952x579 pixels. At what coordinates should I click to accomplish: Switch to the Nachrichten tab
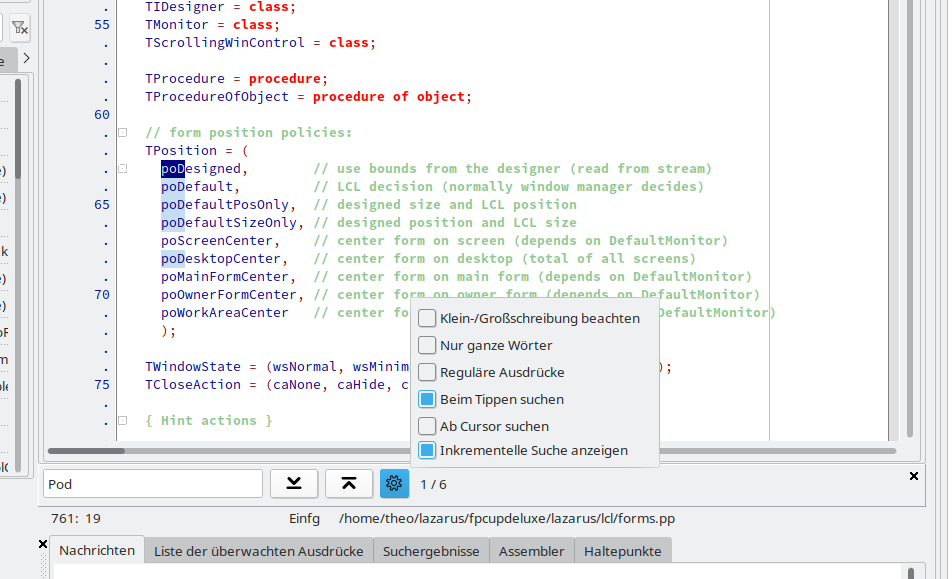tap(97, 550)
